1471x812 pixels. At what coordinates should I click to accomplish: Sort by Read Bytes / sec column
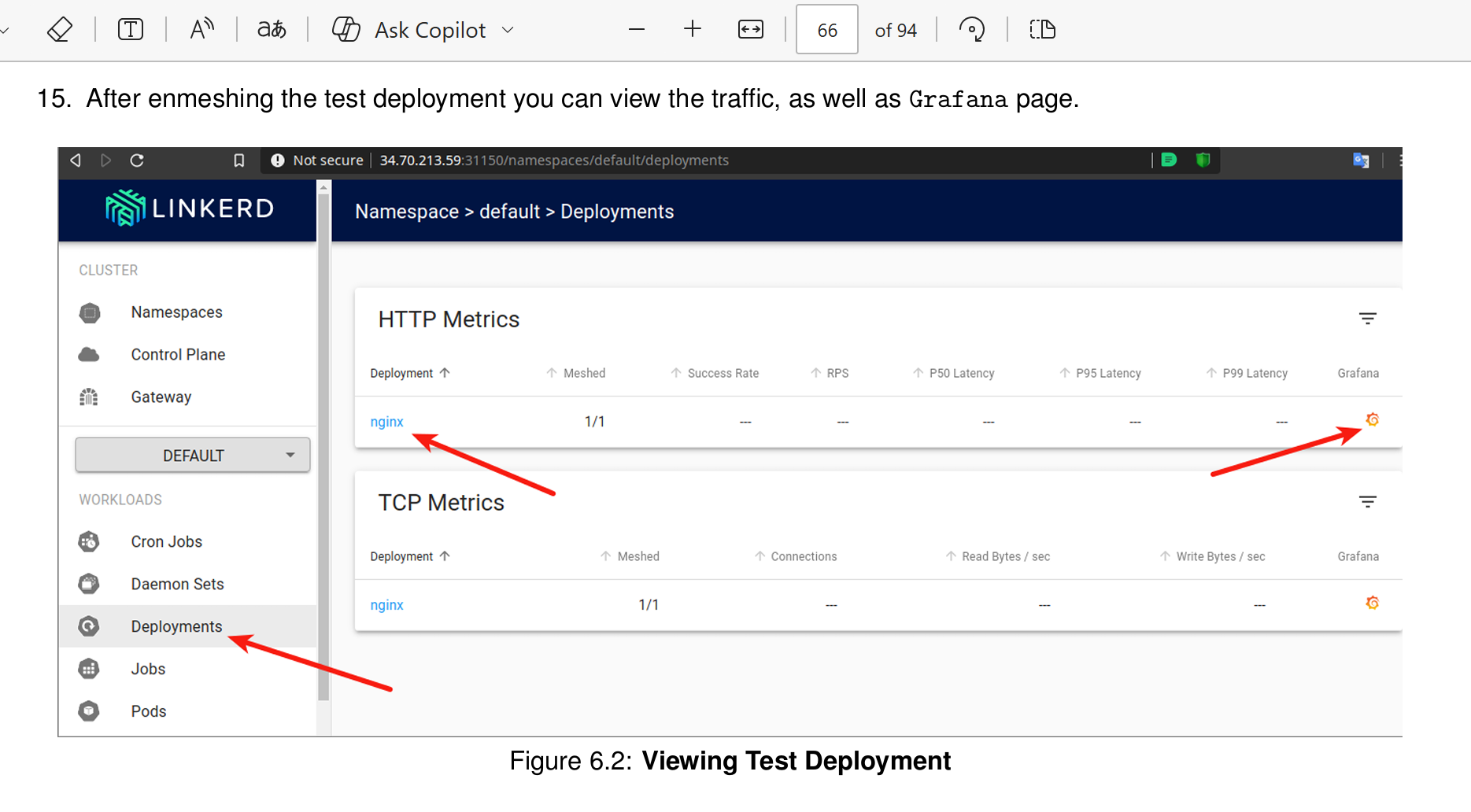pyautogui.click(x=998, y=556)
